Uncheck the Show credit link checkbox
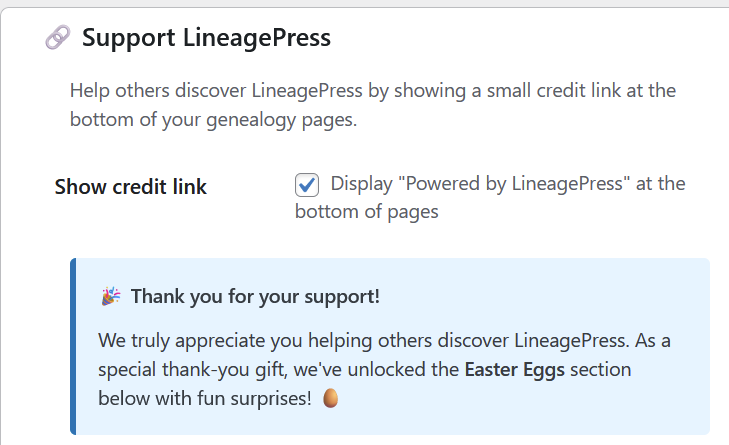This screenshot has width=729, height=445. [307, 185]
